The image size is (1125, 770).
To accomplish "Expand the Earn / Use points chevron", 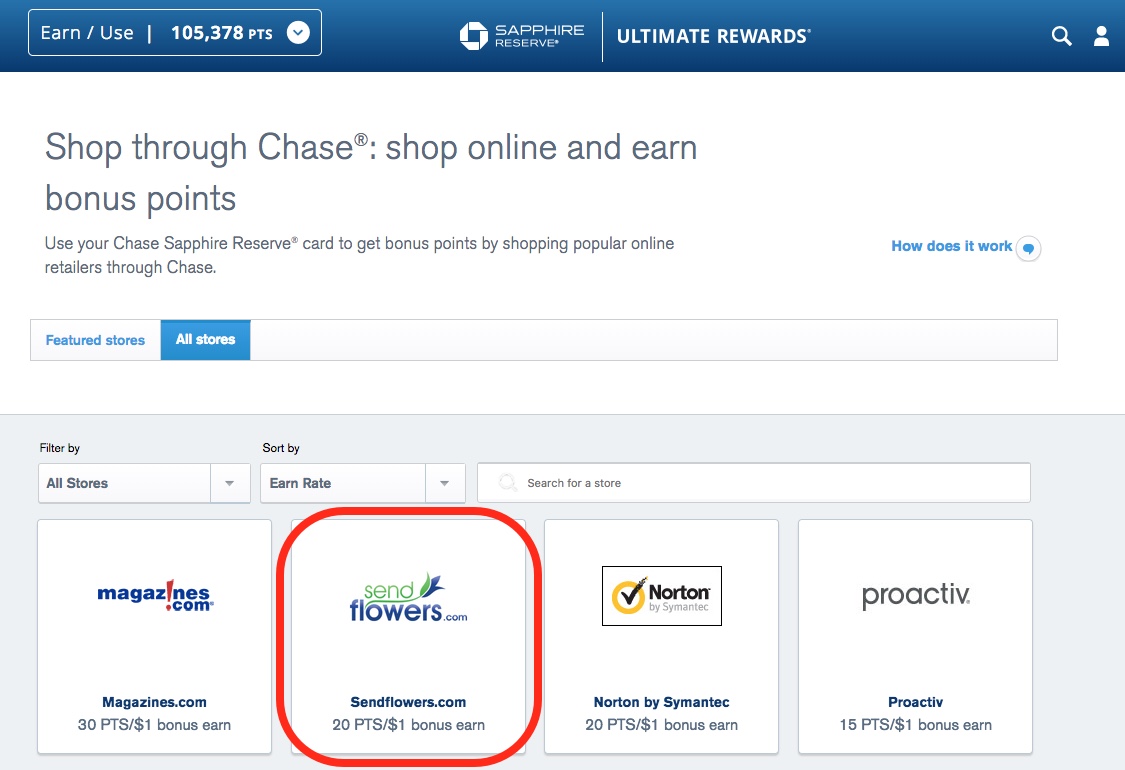I will tap(298, 32).
